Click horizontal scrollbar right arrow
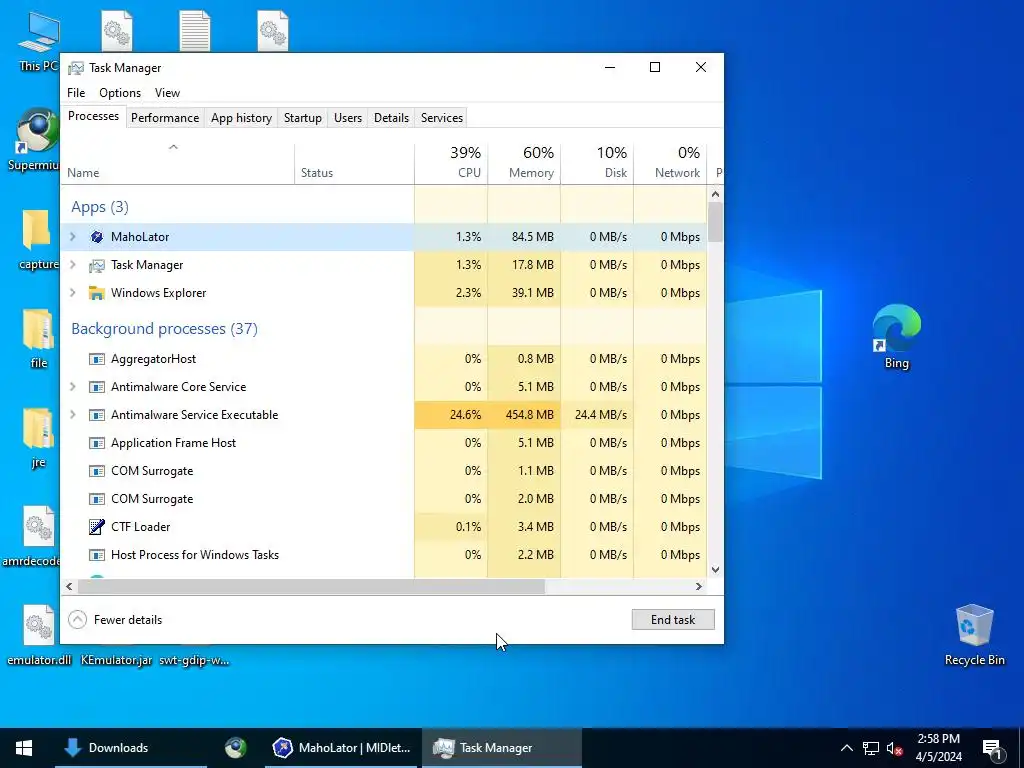The width and height of the screenshot is (1024, 768). pyautogui.click(x=699, y=586)
